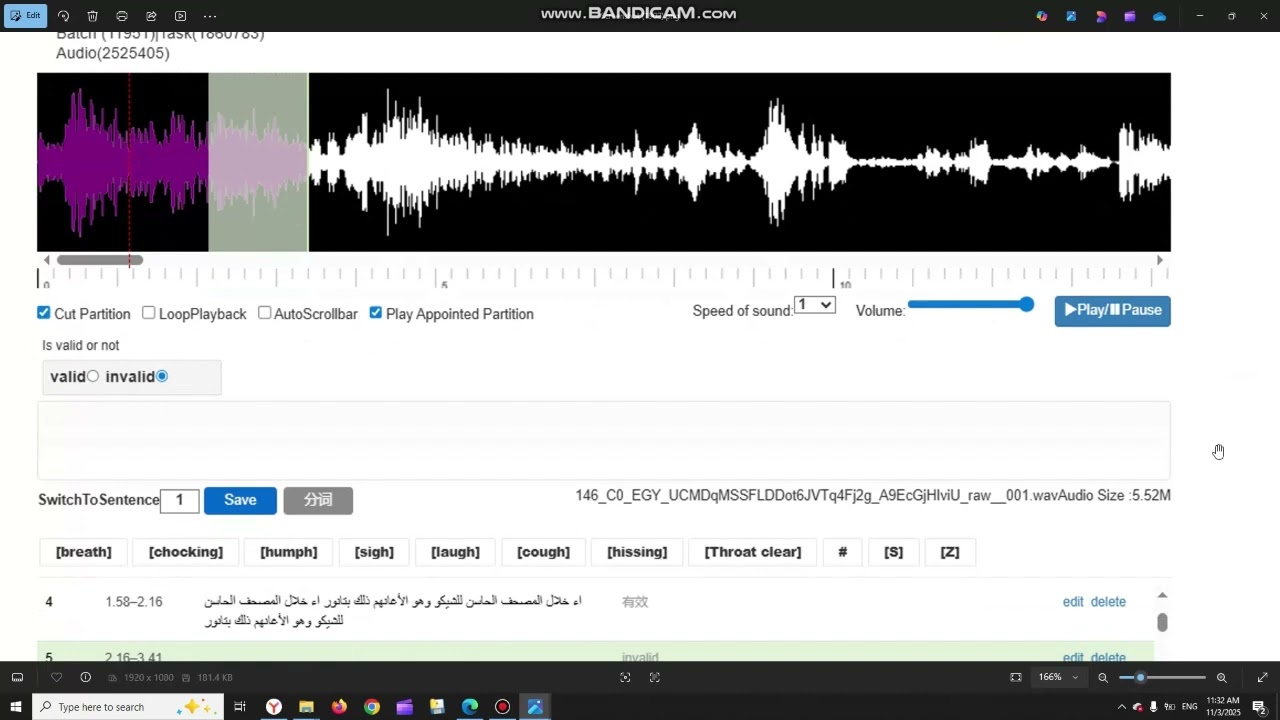
Task: Open the three-dots more options menu
Action: click(210, 16)
